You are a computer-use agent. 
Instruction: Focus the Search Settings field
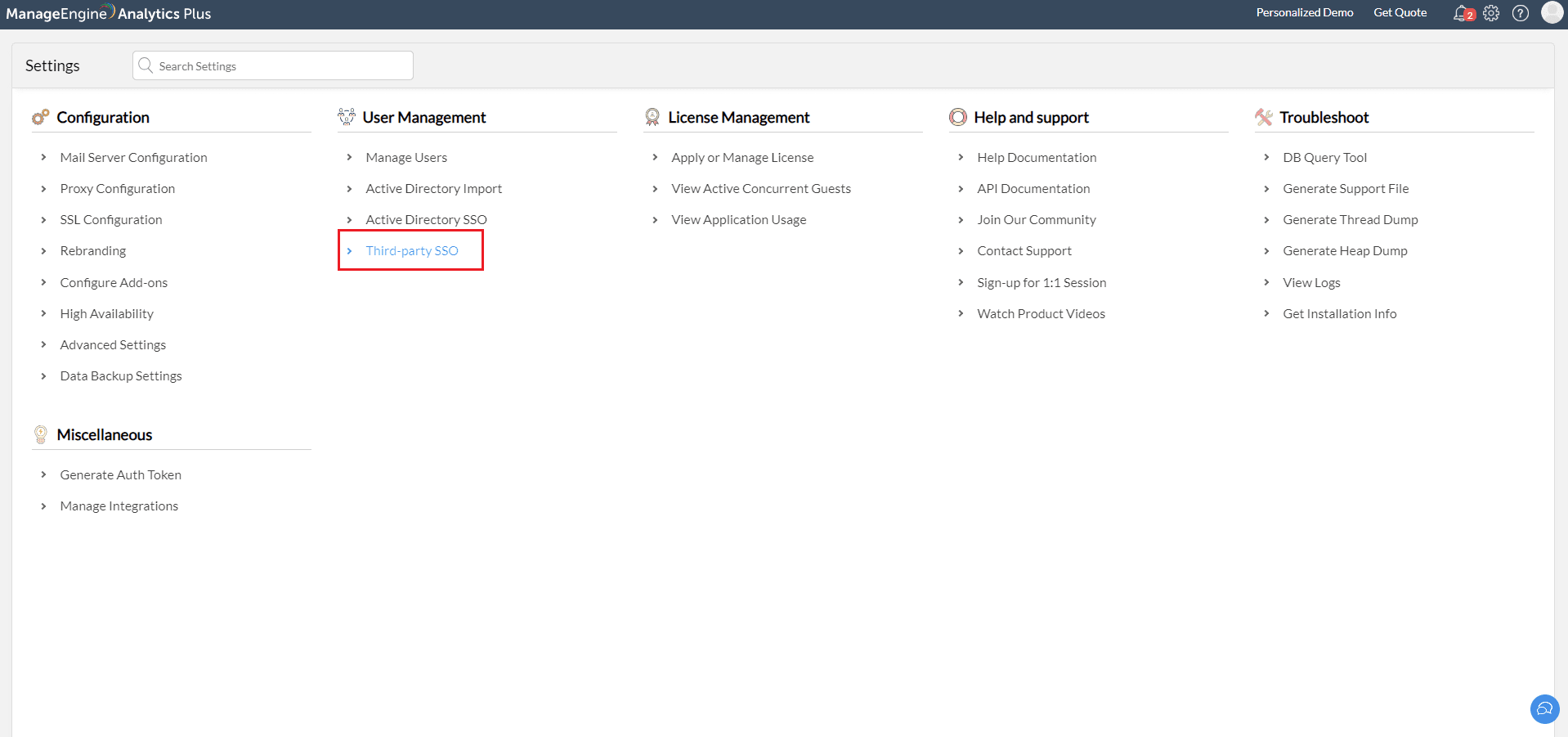click(x=273, y=65)
